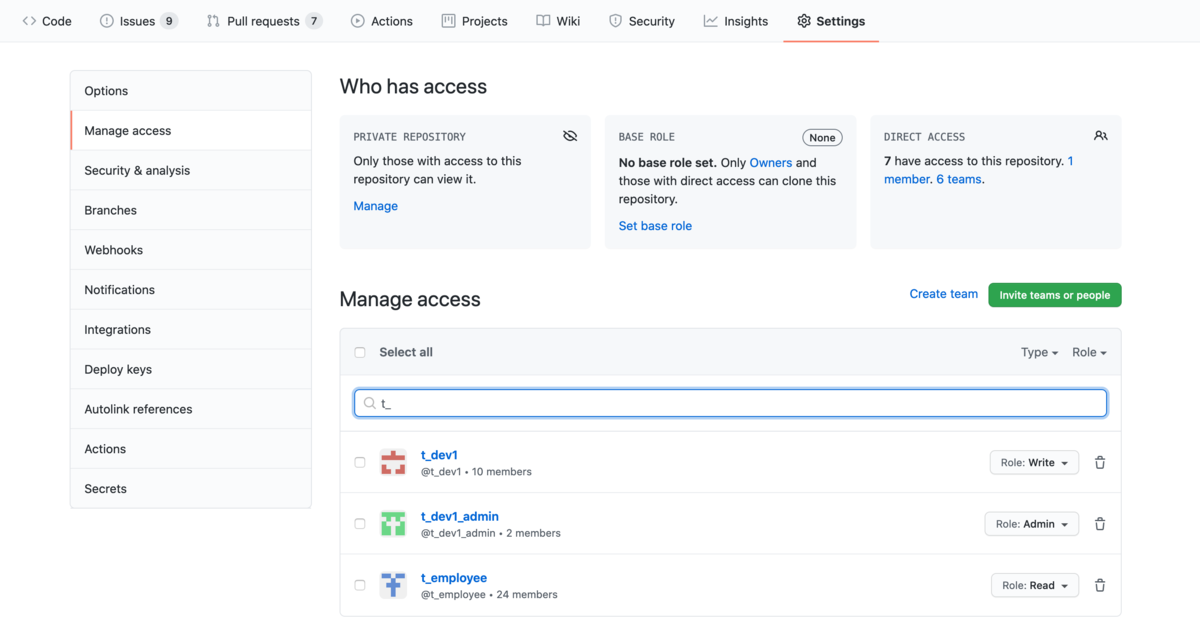Click Invite teams or people button
This screenshot has width=1200, height=634.
(1054, 295)
